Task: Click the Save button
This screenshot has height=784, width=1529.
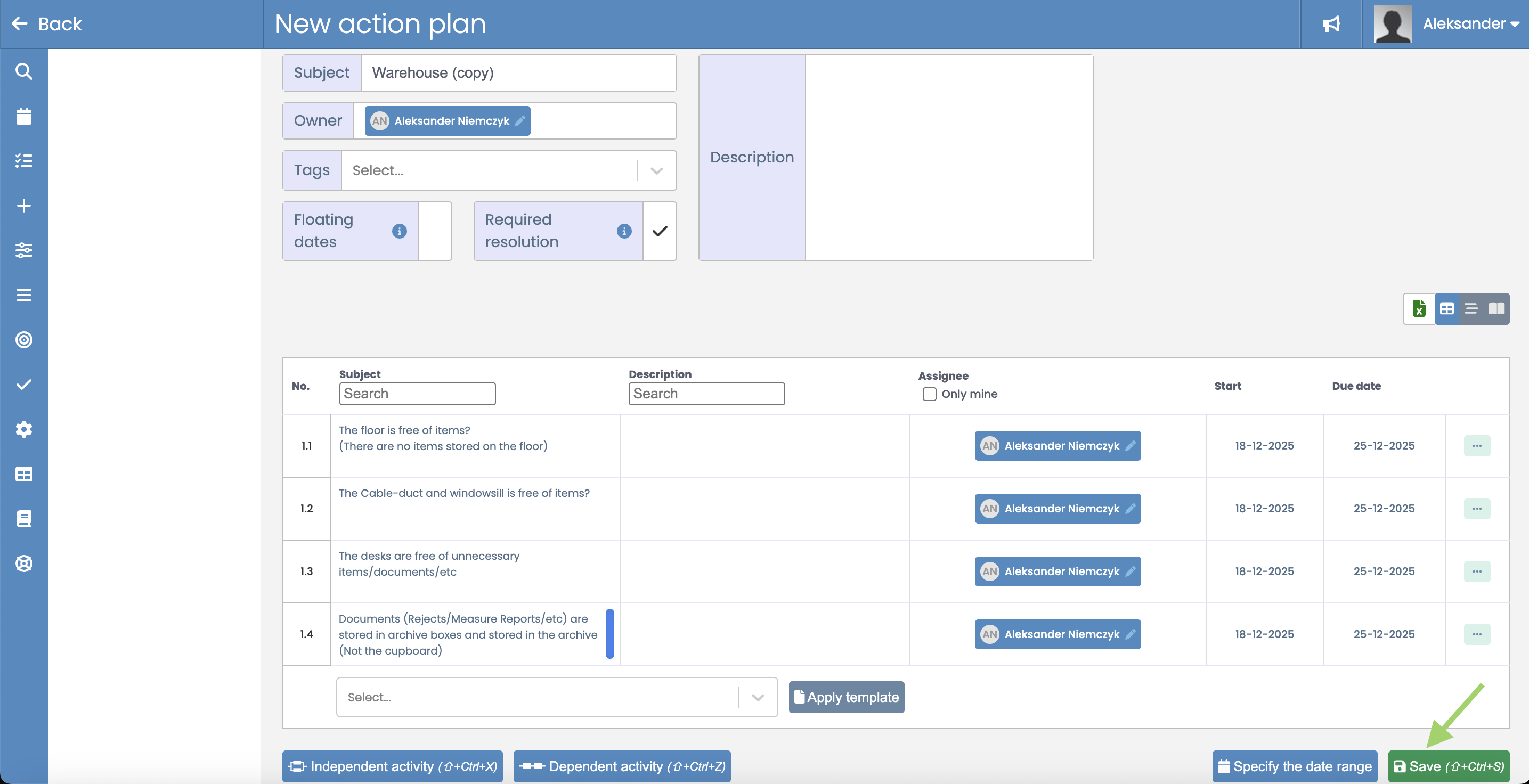Action: coord(1448,765)
